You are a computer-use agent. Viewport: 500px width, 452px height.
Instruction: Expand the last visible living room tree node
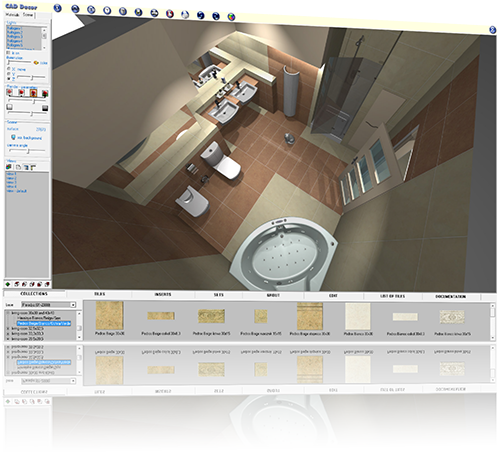click(8, 339)
